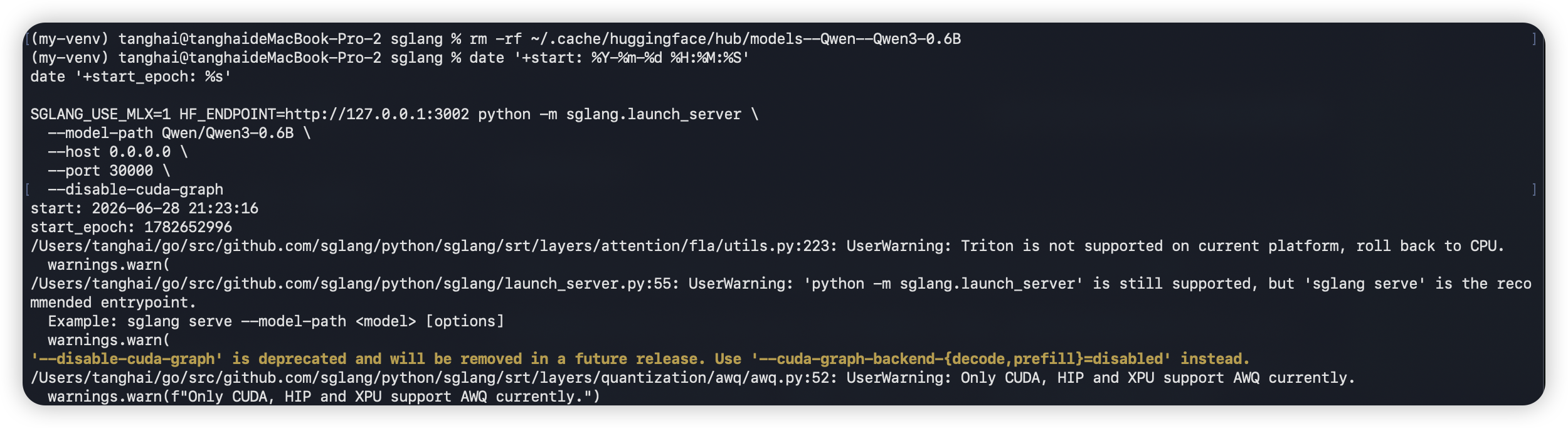Click the last line 'warnings.warn(f"Only CUDA, HIP'
The width and height of the screenshot is (1568, 428).
324,397
